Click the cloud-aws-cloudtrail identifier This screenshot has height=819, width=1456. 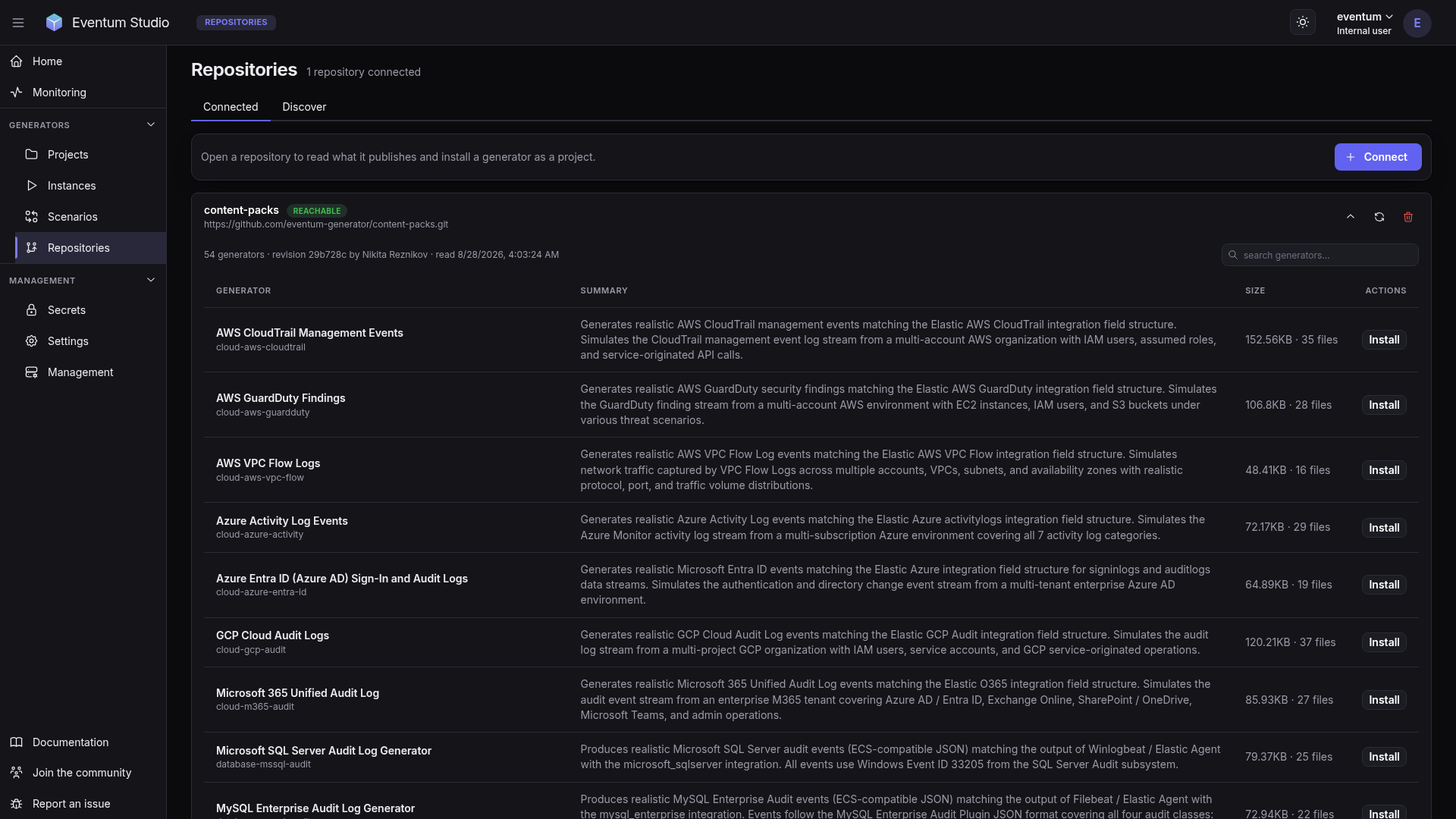pyautogui.click(x=261, y=347)
